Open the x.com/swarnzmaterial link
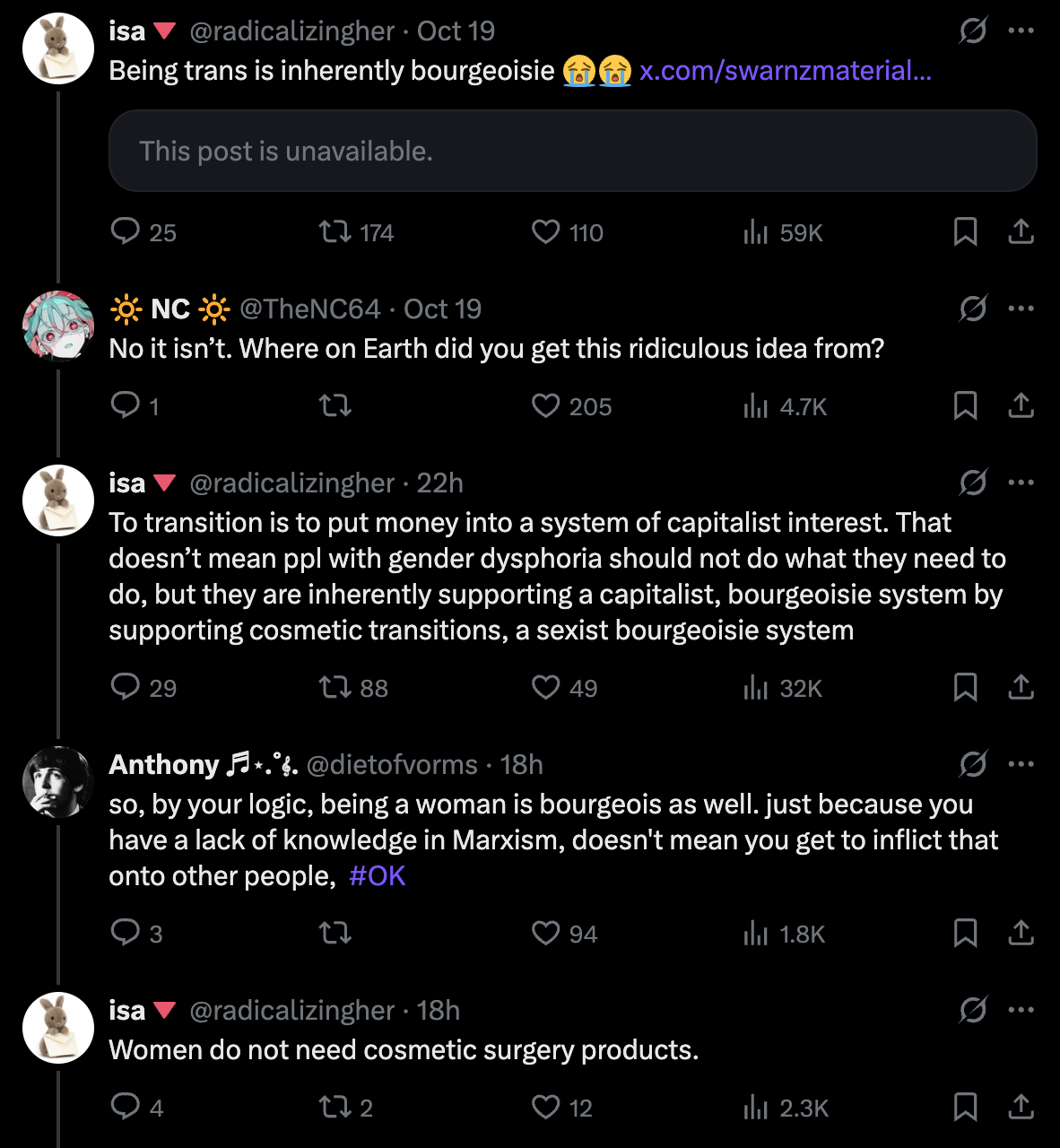The width and height of the screenshot is (1060, 1148). [x=785, y=70]
